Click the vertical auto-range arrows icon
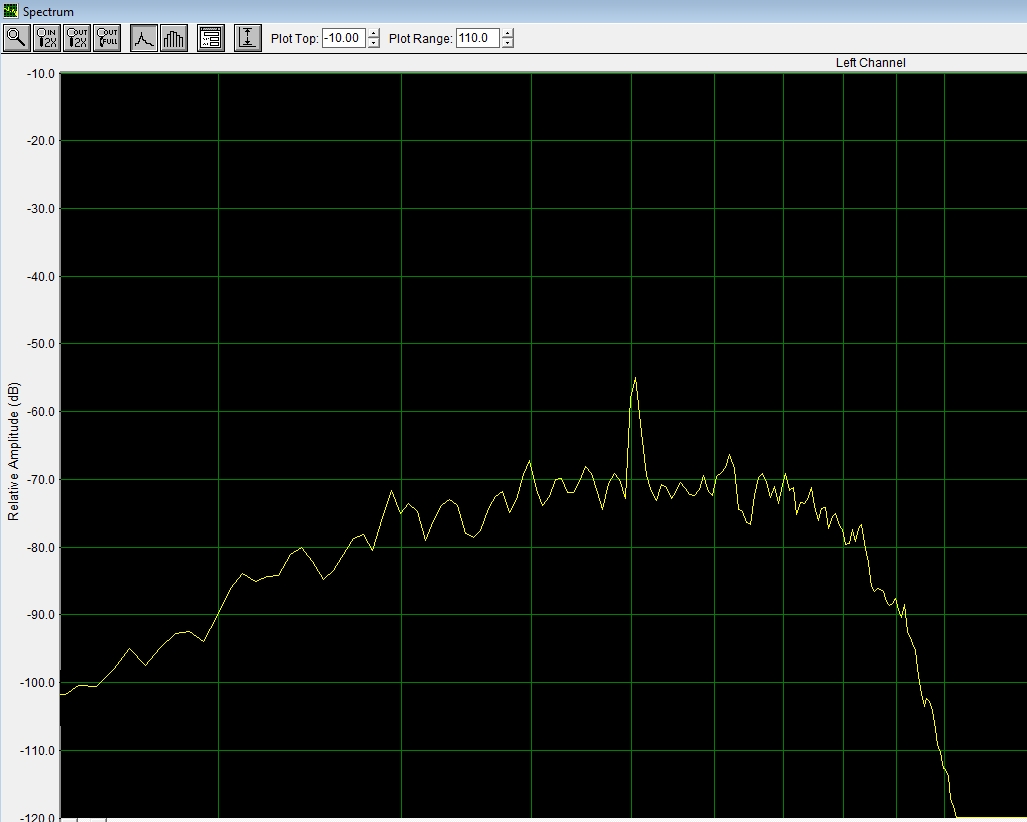 point(248,39)
